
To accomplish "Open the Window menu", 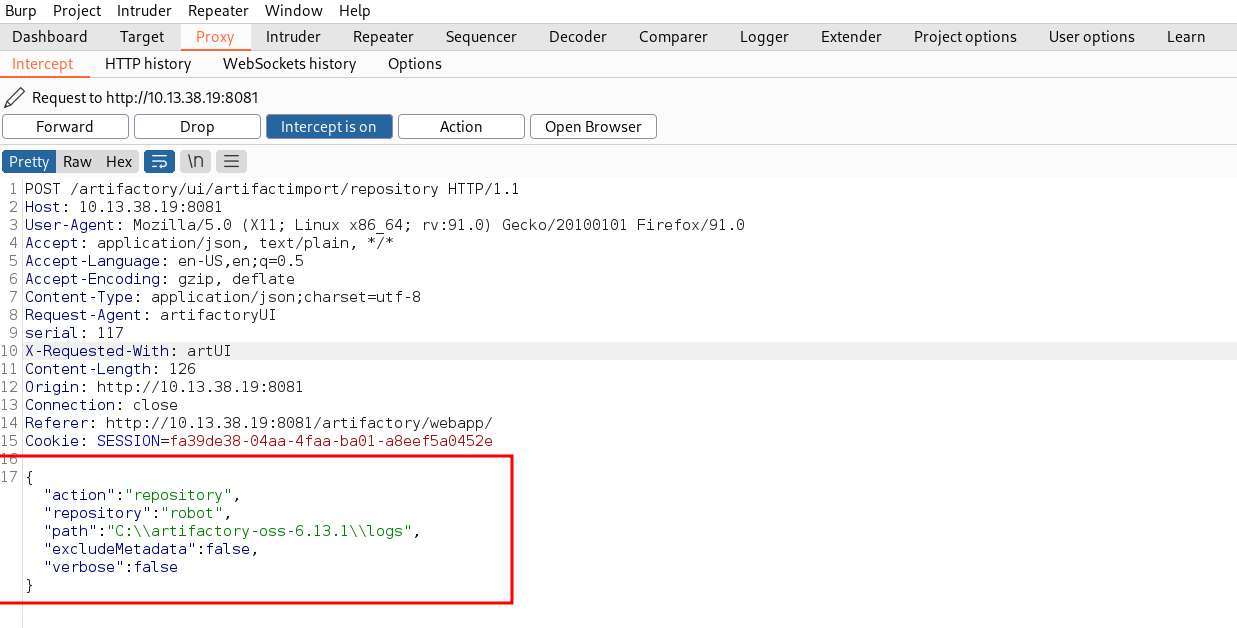I will tap(294, 11).
